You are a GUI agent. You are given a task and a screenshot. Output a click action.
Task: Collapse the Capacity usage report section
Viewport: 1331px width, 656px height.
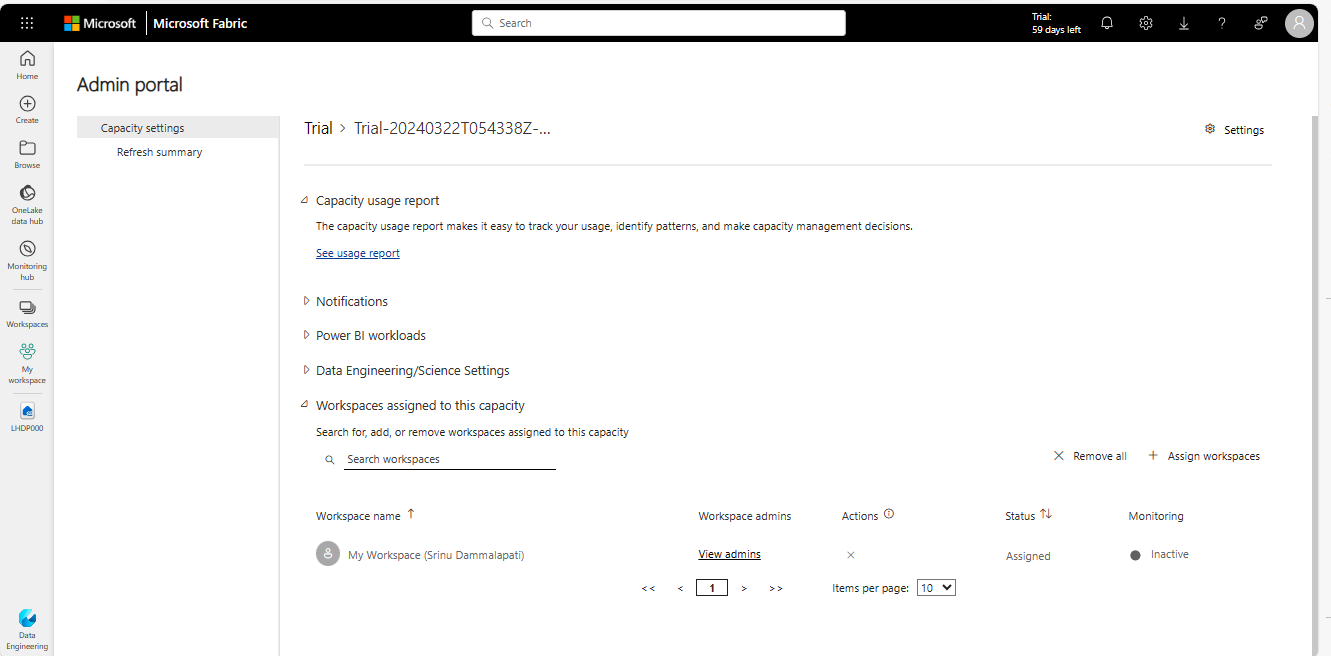305,200
